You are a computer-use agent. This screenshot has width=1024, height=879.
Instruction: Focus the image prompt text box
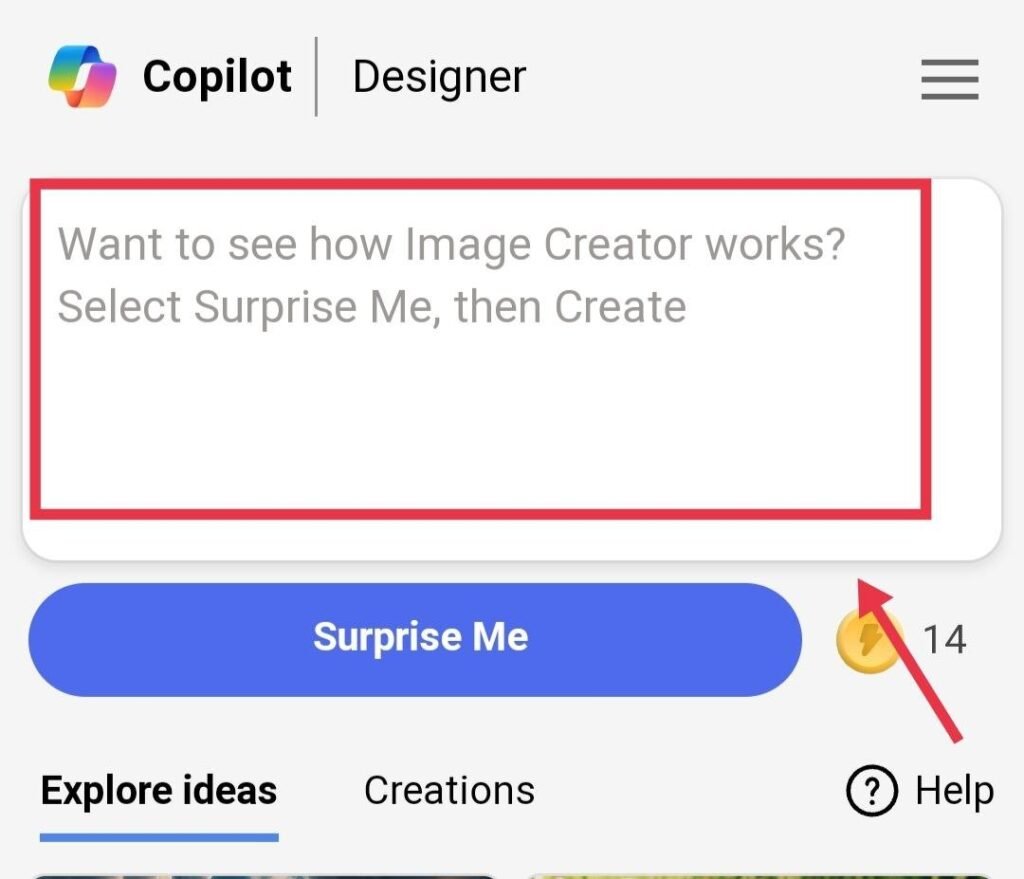pos(480,370)
